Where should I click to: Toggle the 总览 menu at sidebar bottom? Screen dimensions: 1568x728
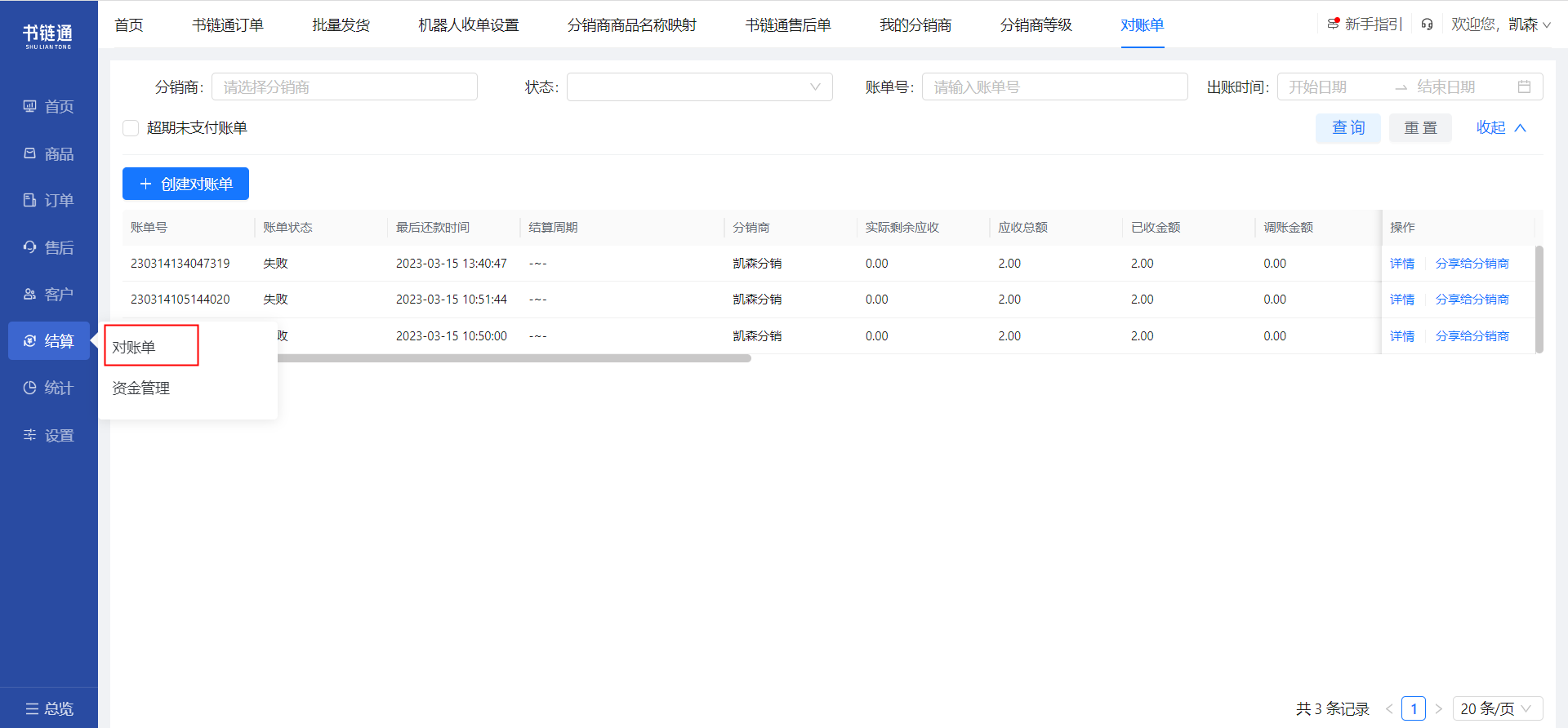coord(49,708)
